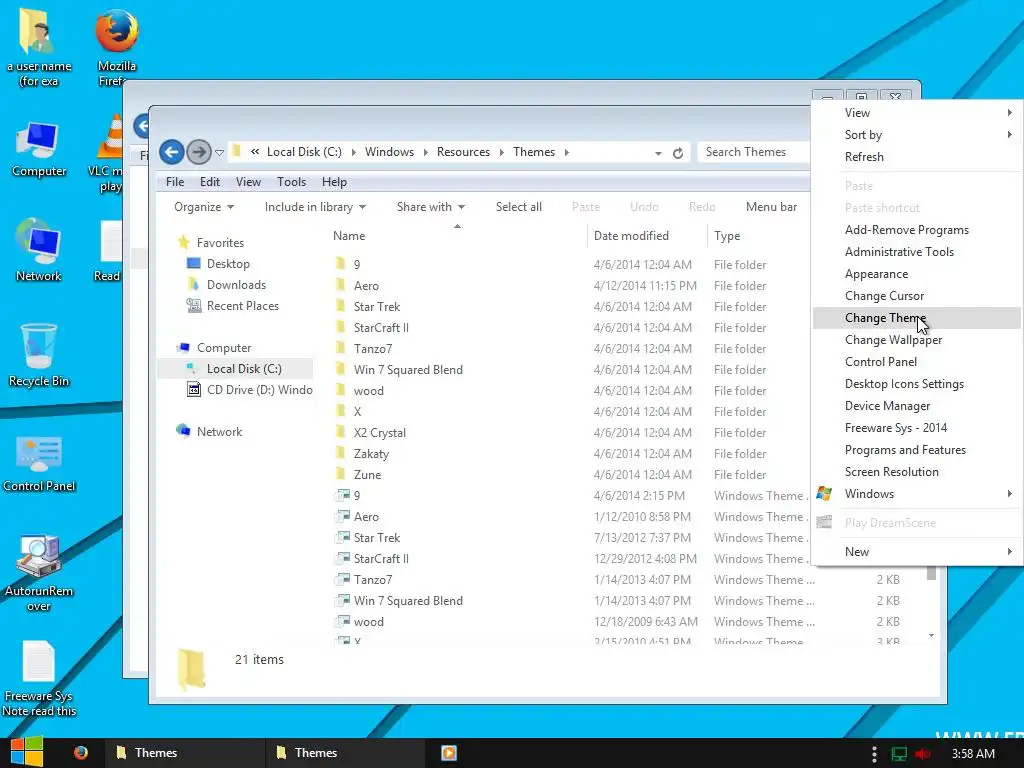Open the Share with dropdown
1024x768 pixels.
coord(430,207)
